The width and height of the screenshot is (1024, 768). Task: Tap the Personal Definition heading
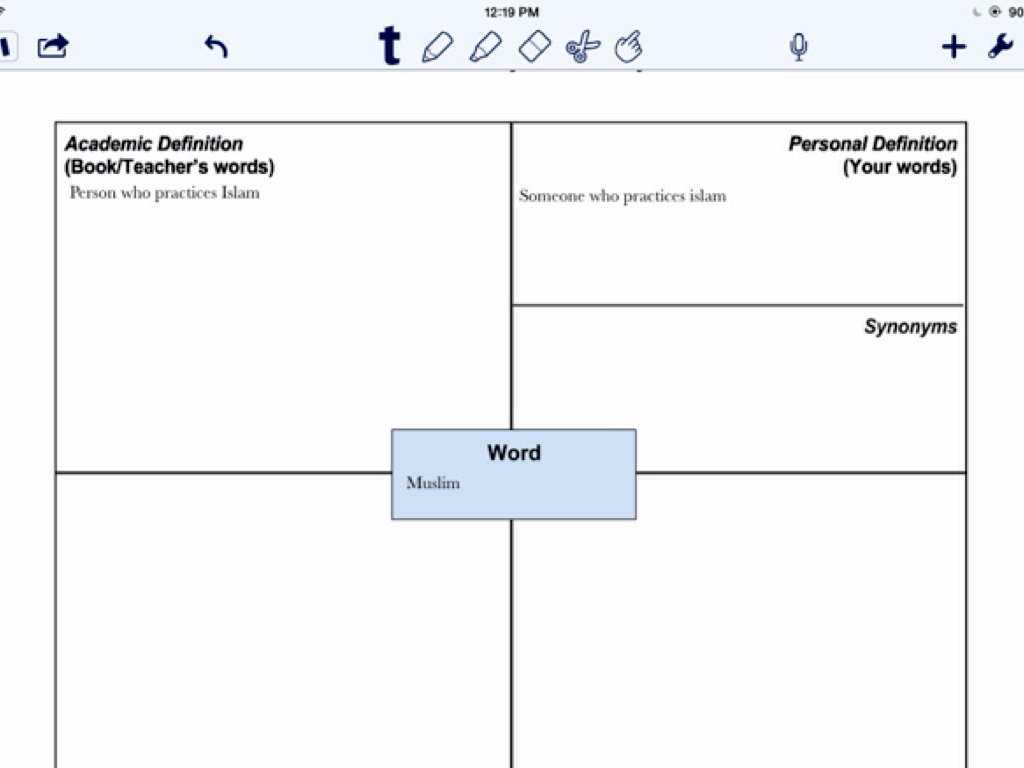pyautogui.click(x=872, y=144)
